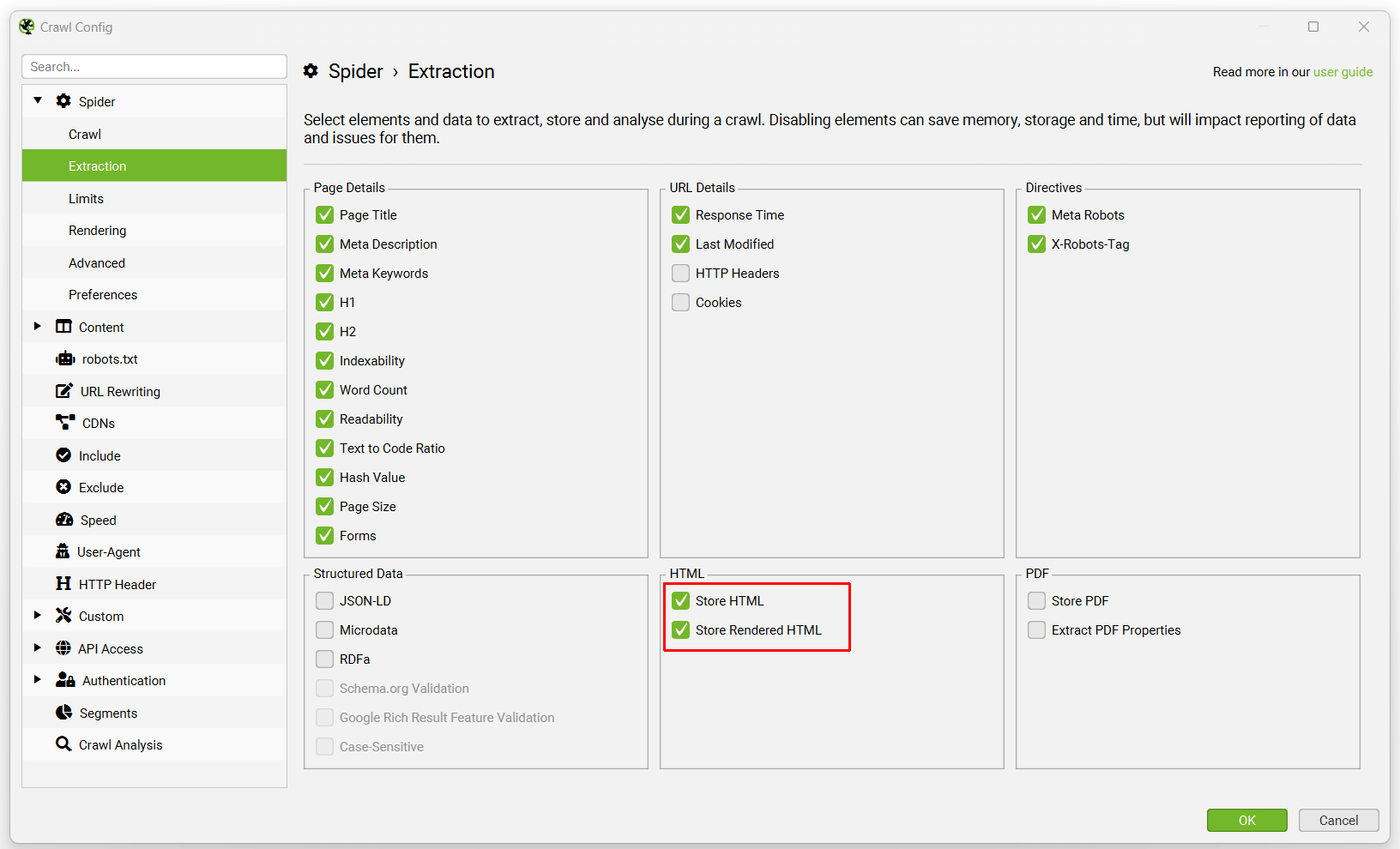Open the Preferences settings page
The image size is (1400, 849).
point(154,294)
